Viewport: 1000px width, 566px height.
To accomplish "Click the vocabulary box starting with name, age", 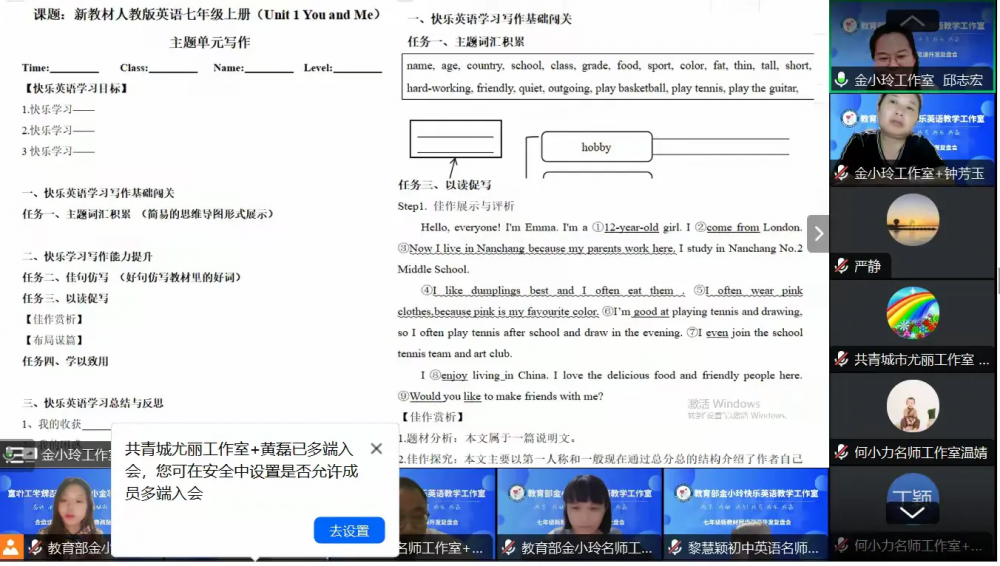I will tap(608, 77).
